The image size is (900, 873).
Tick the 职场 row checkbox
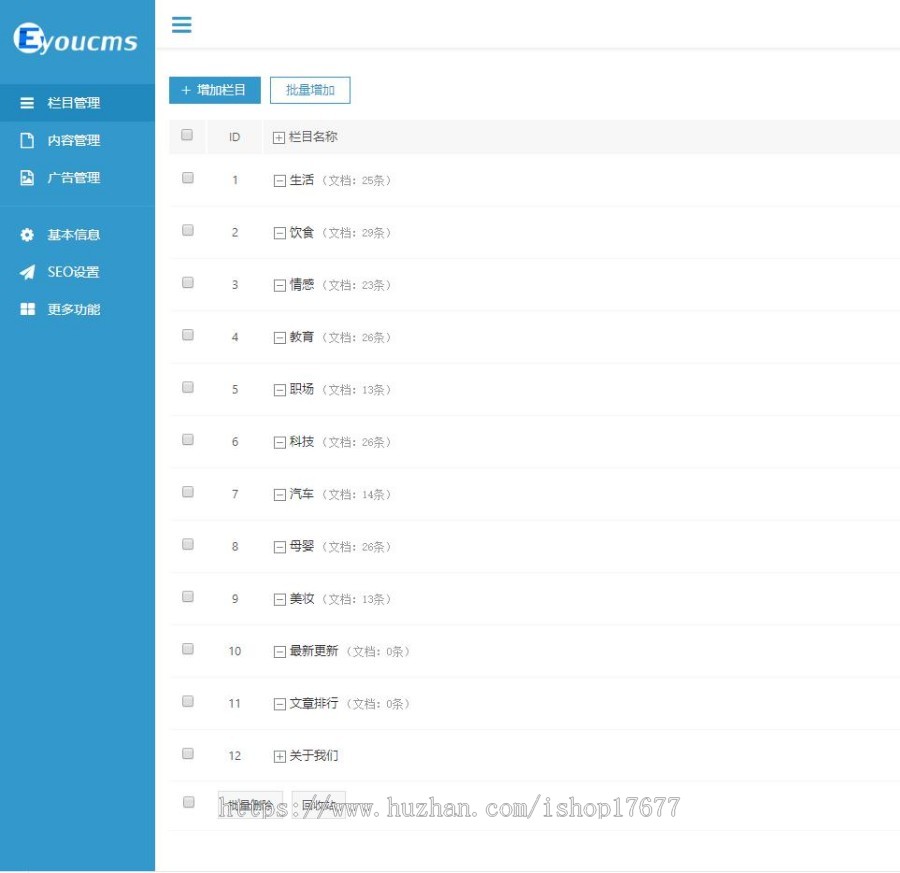[188, 387]
